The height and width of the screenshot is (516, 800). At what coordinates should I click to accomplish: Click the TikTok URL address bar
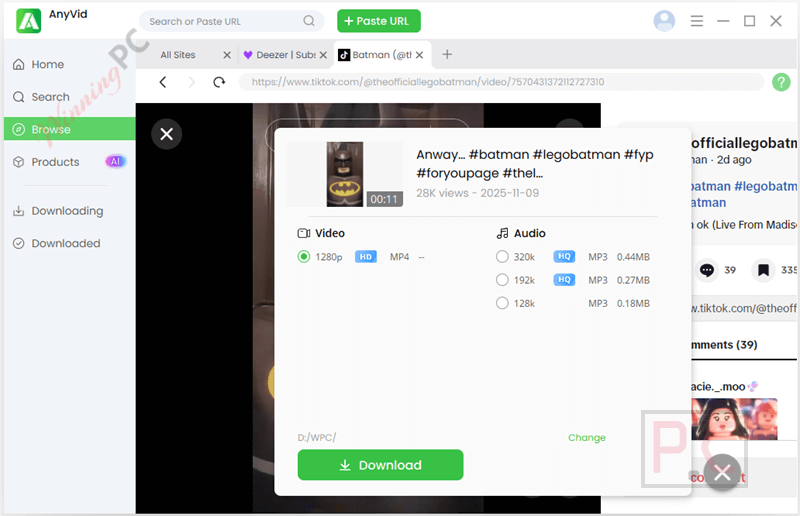tap(501, 82)
